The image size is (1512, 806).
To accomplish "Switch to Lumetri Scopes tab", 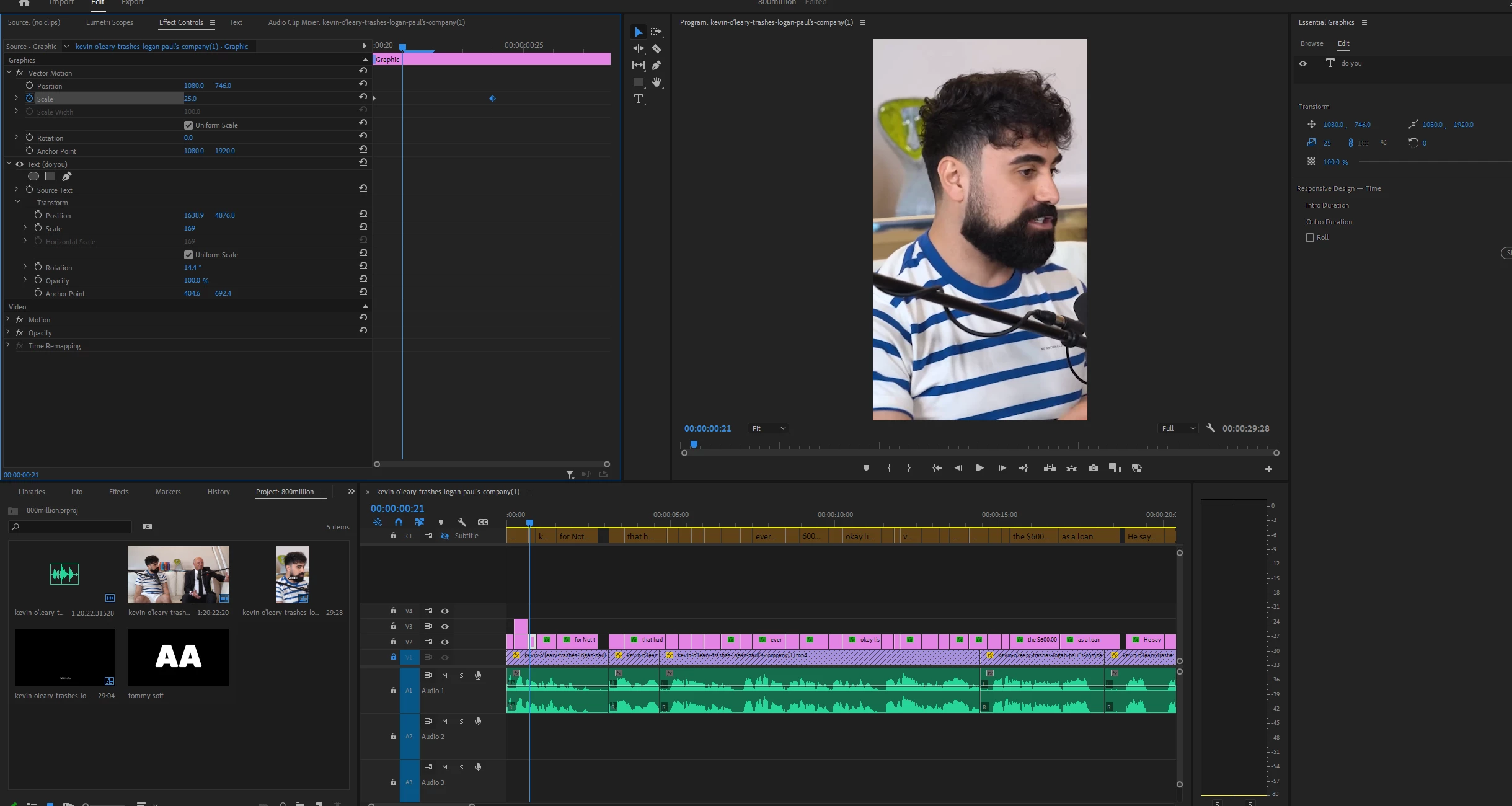I will (109, 22).
